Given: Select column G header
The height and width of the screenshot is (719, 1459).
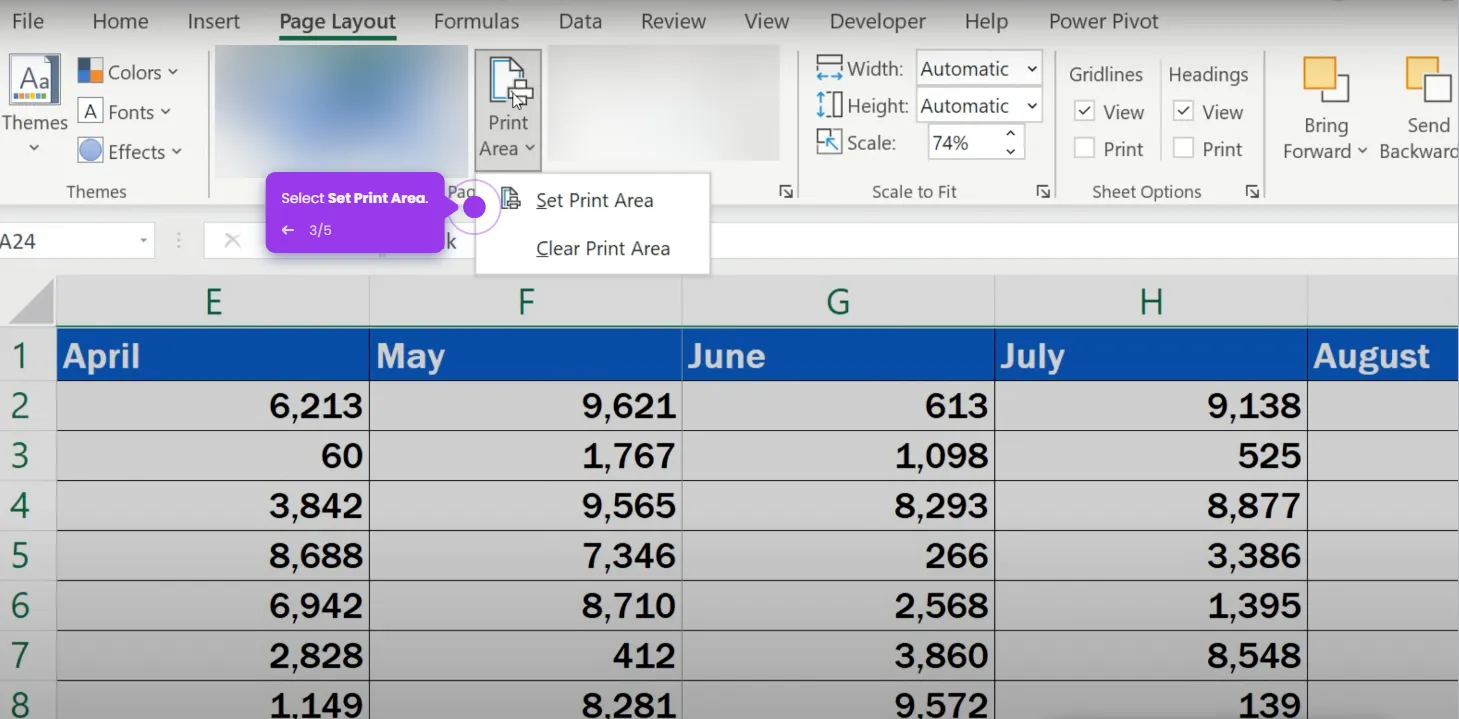Looking at the screenshot, I should coord(838,301).
